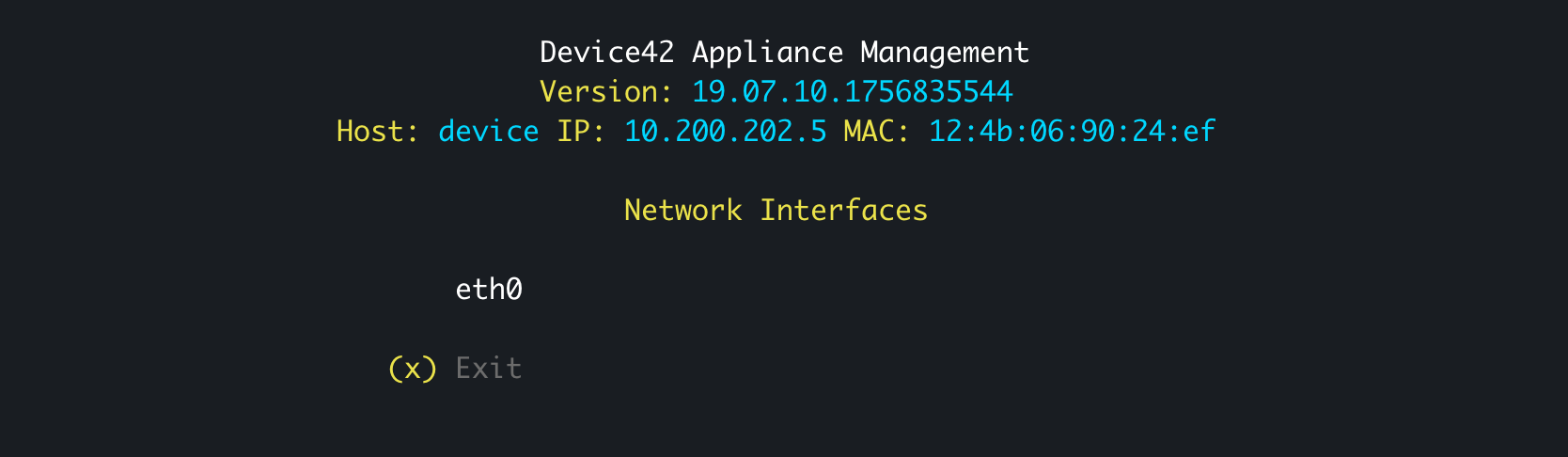
Task: Click the Device42 word in the title
Action: (x=607, y=53)
